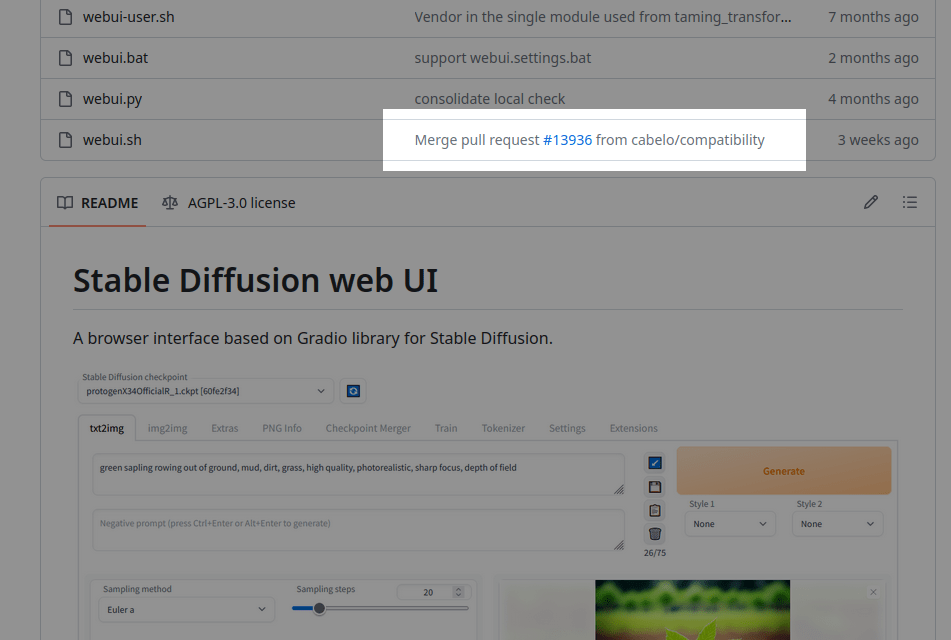Image resolution: width=951 pixels, height=640 pixels.
Task: Click the 'Stable Diffusion web UI' heading
Action: (x=255, y=280)
